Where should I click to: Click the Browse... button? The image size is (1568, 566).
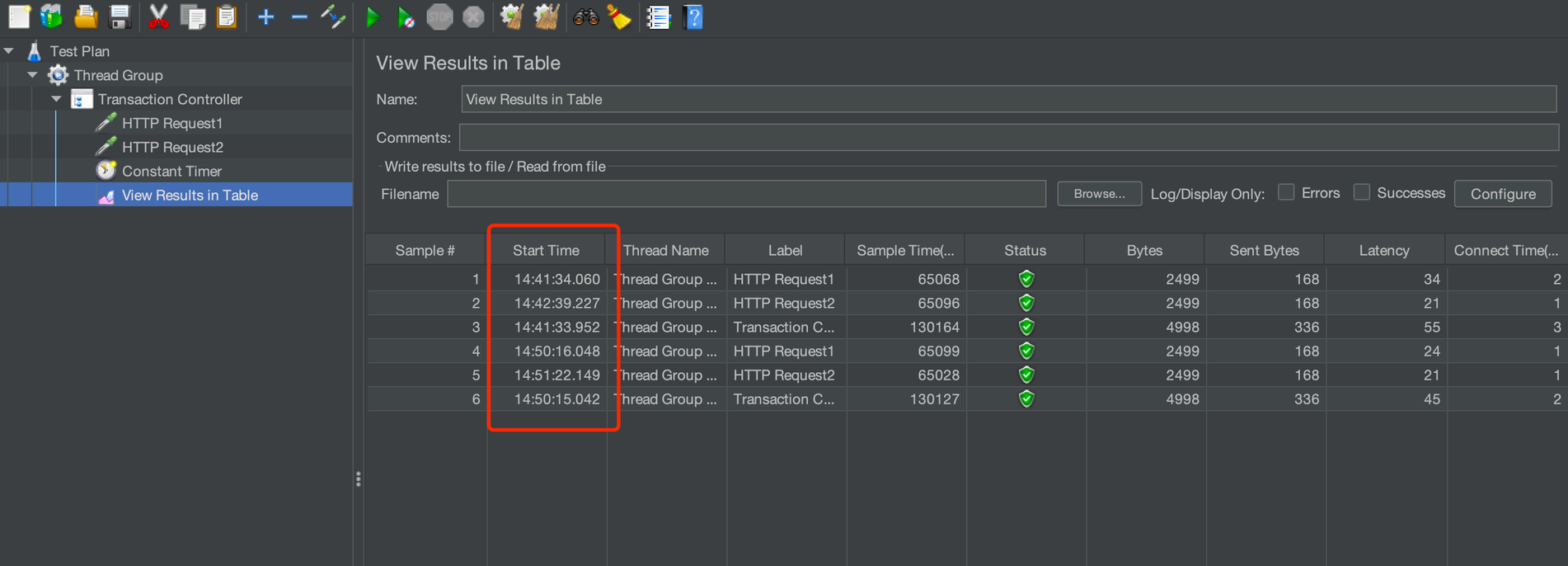(1099, 194)
